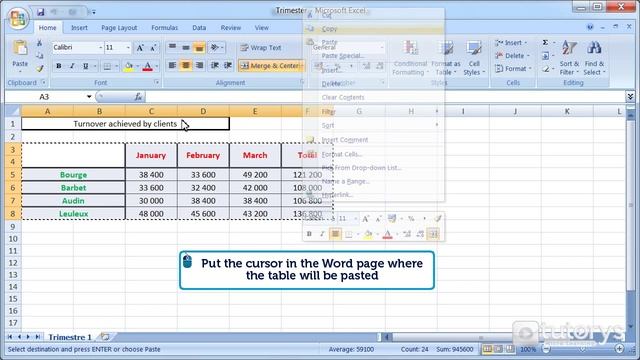
Task: Click the Orientation text-angle icon
Action: 214,48
